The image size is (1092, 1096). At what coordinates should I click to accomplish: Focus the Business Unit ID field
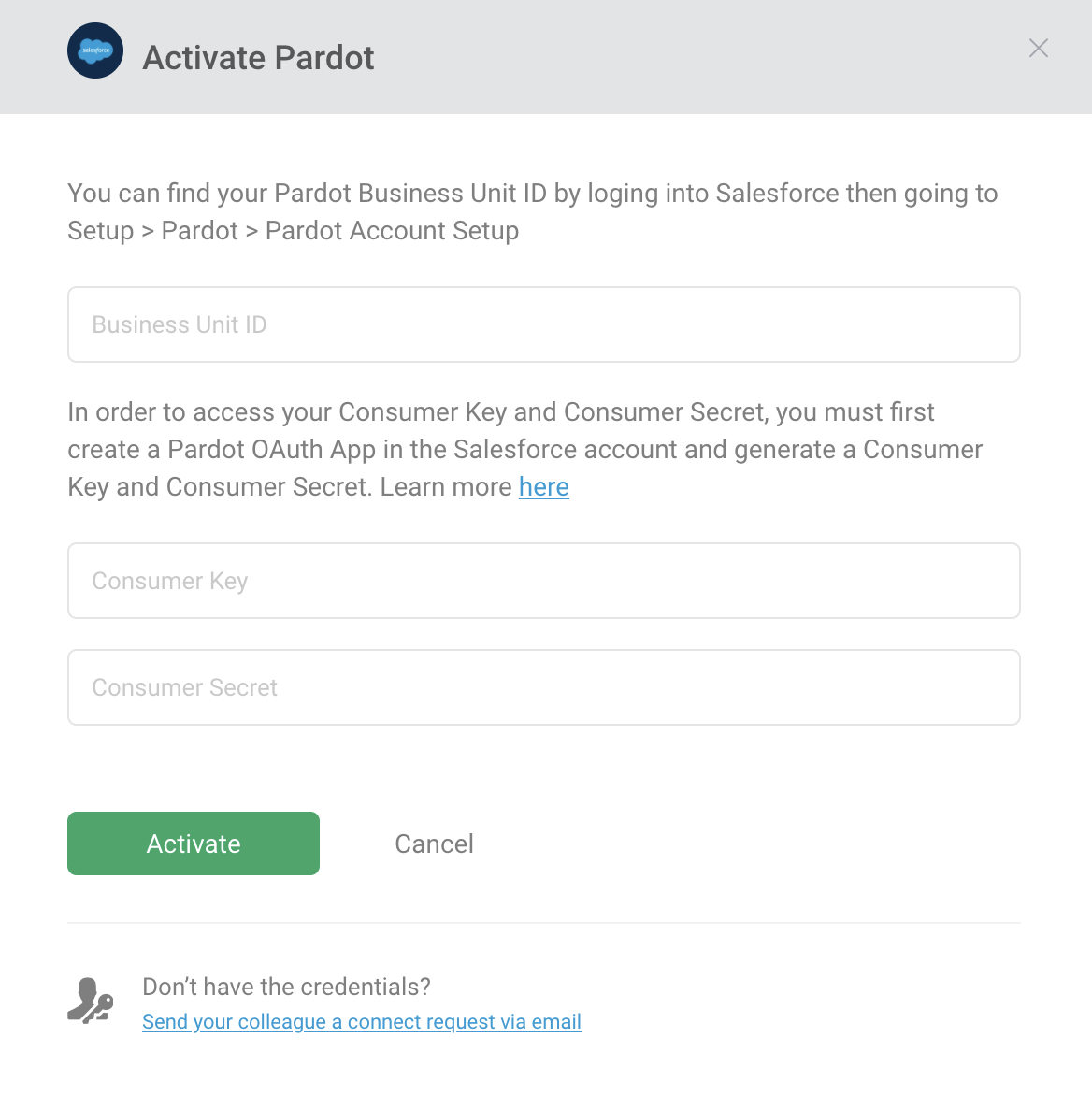543,324
